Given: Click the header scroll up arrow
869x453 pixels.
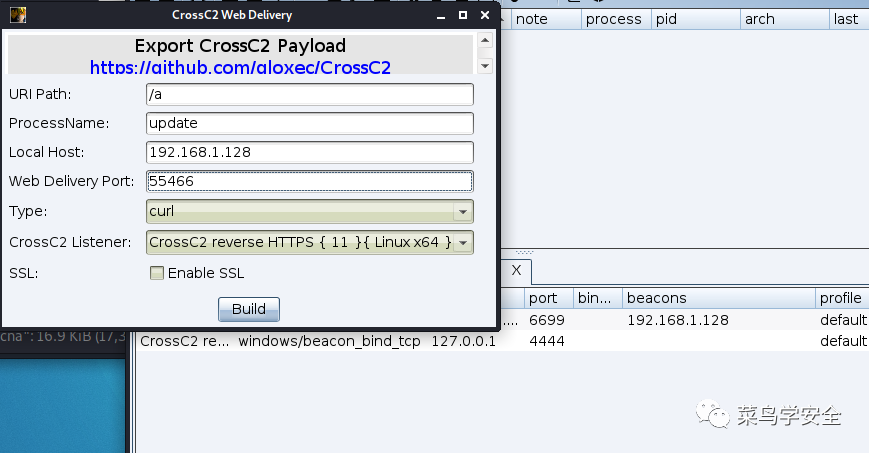Looking at the screenshot, I should [485, 40].
